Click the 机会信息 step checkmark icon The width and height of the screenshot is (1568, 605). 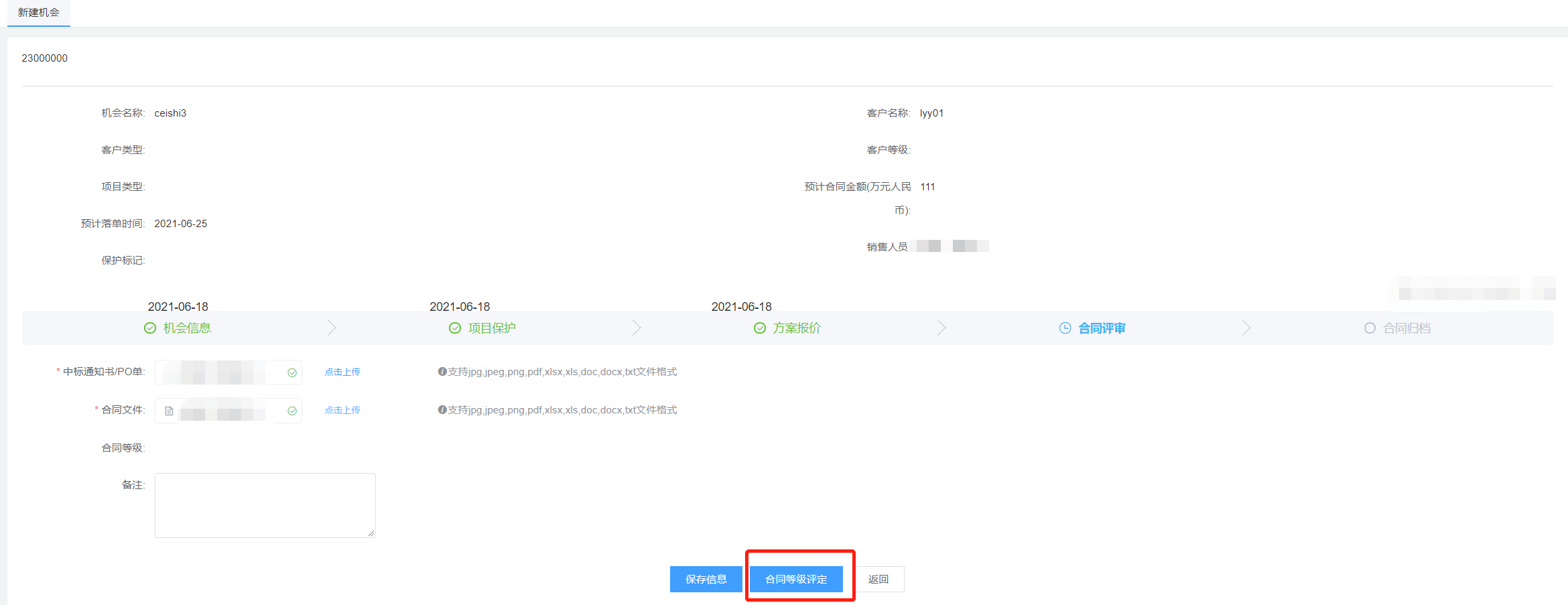tap(150, 328)
